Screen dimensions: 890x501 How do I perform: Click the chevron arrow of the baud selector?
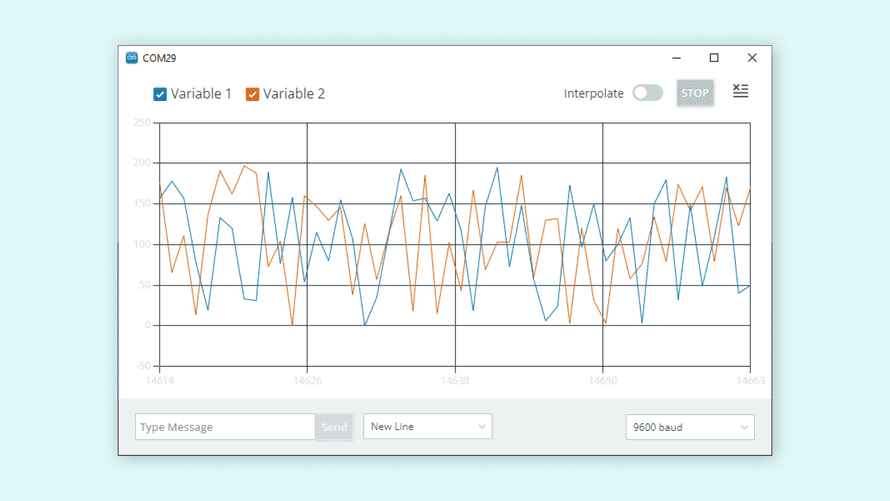(744, 427)
